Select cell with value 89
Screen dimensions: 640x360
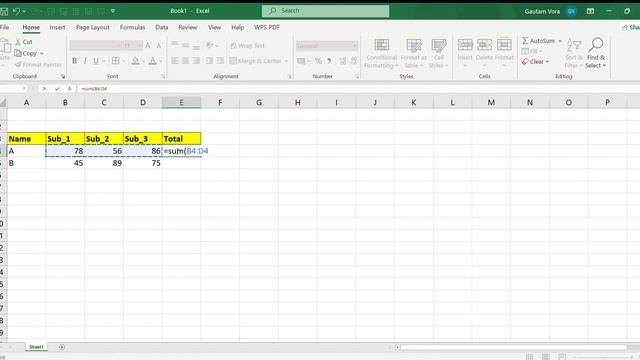click(104, 163)
